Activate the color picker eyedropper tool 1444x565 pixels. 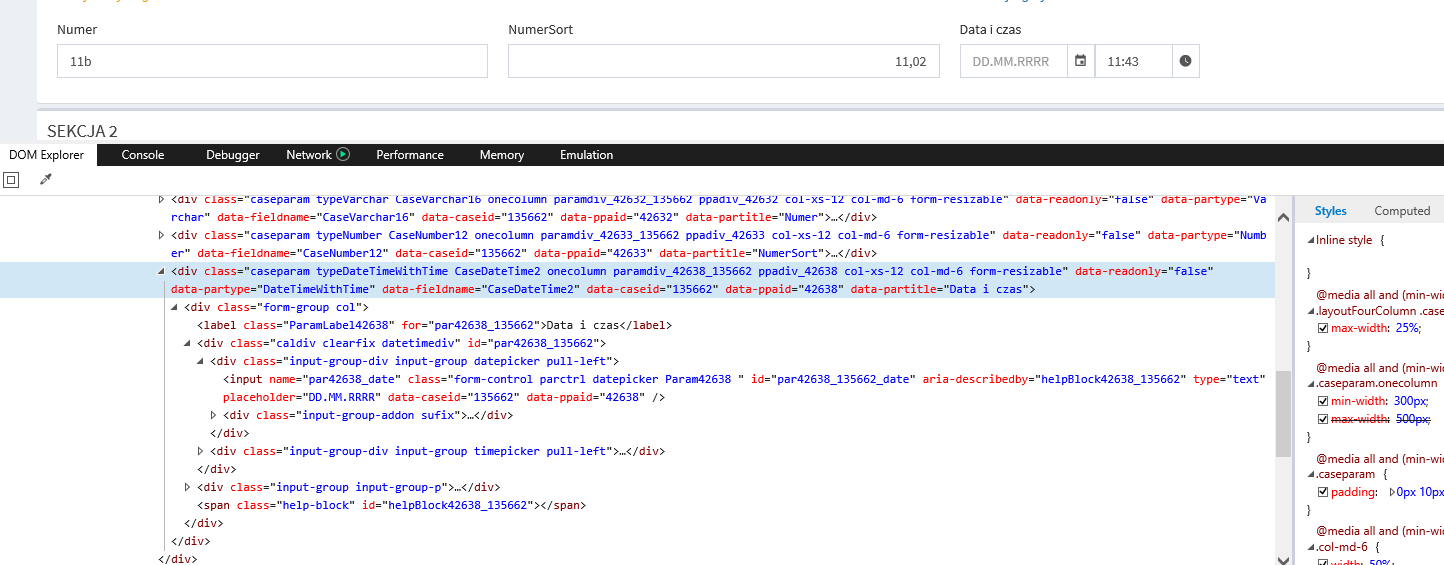coord(45,180)
